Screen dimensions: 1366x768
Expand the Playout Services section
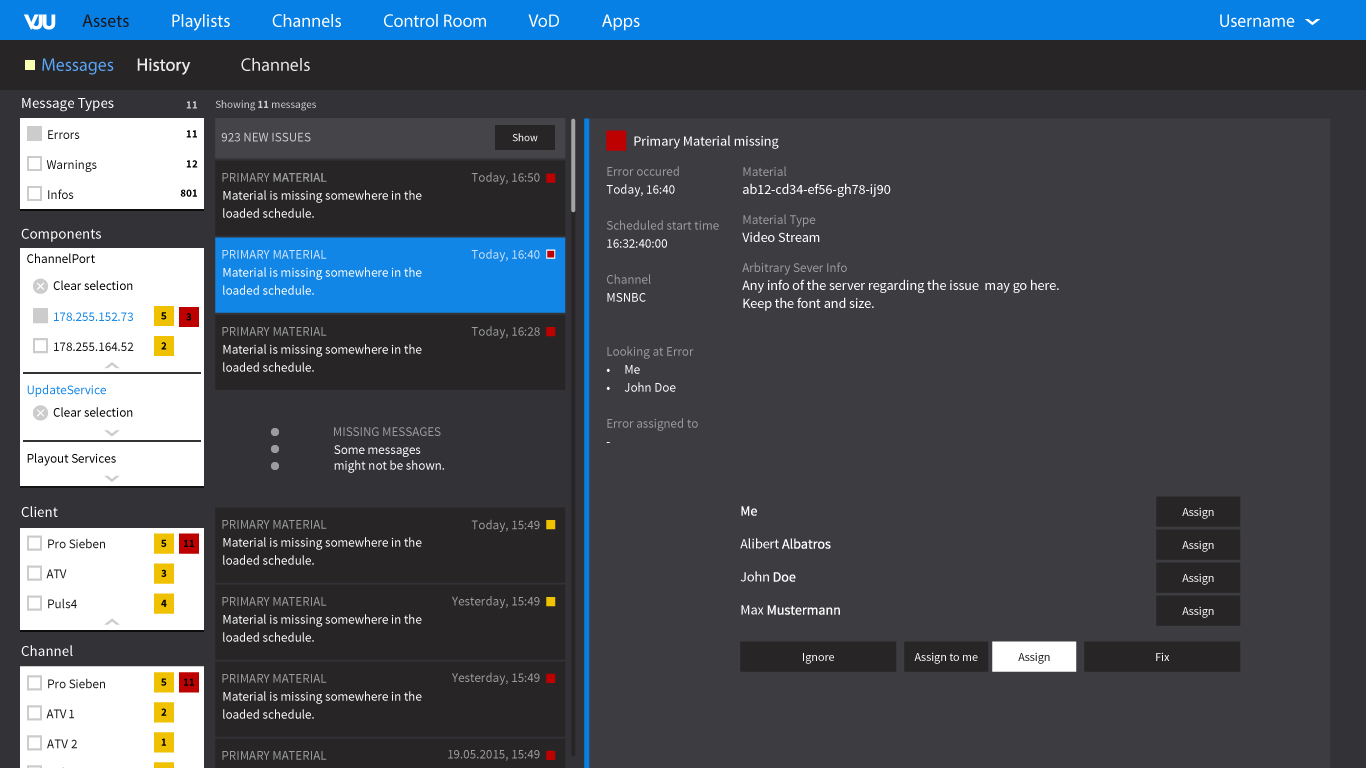[112, 478]
